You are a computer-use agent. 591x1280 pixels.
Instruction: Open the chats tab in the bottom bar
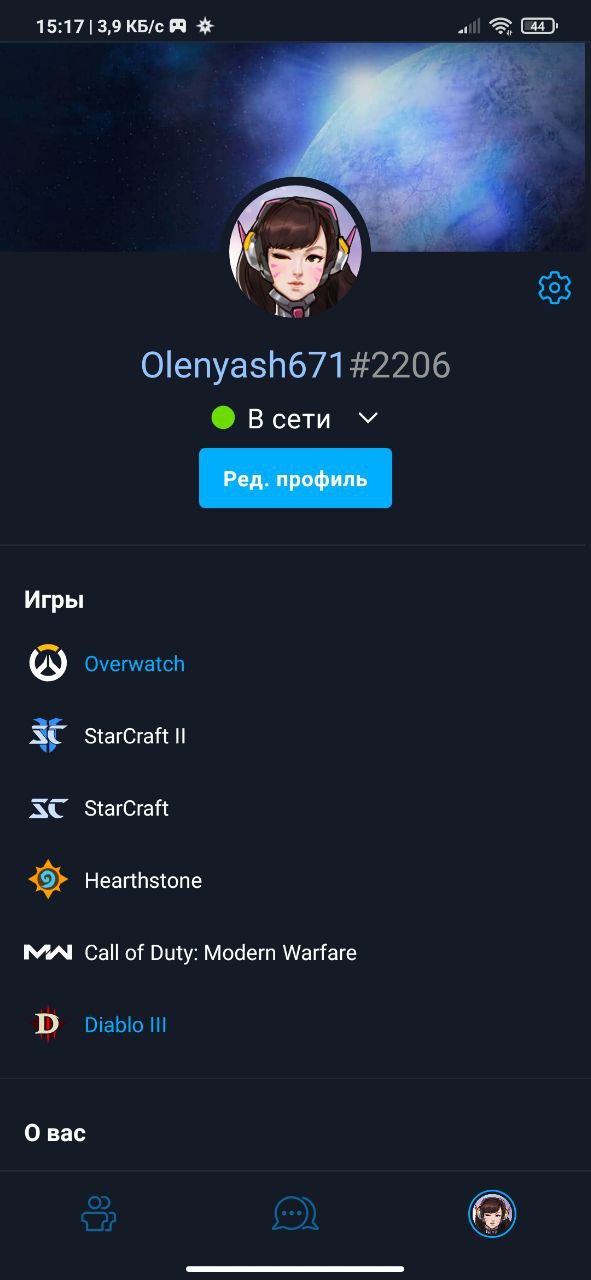pos(295,1214)
